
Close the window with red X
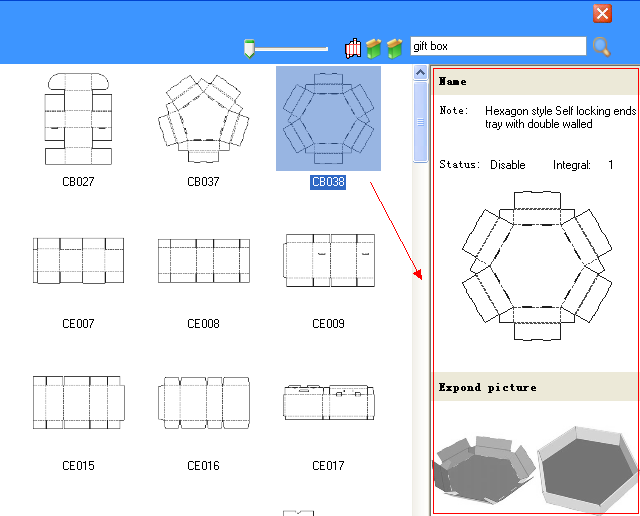pyautogui.click(x=602, y=13)
